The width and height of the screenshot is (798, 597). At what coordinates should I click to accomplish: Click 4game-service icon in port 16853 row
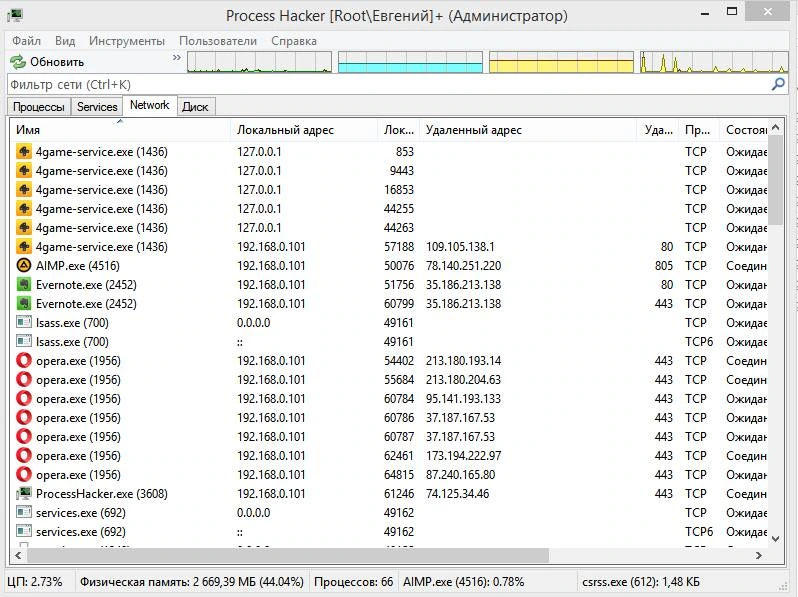point(24,190)
